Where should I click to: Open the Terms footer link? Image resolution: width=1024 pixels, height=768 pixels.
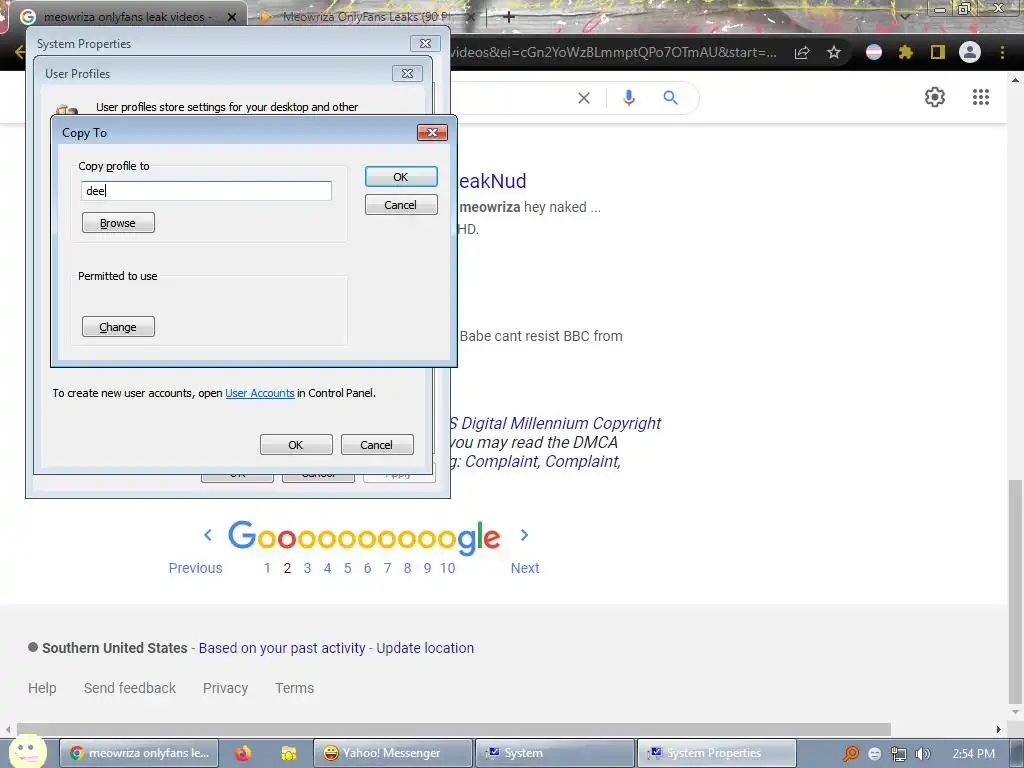click(295, 688)
